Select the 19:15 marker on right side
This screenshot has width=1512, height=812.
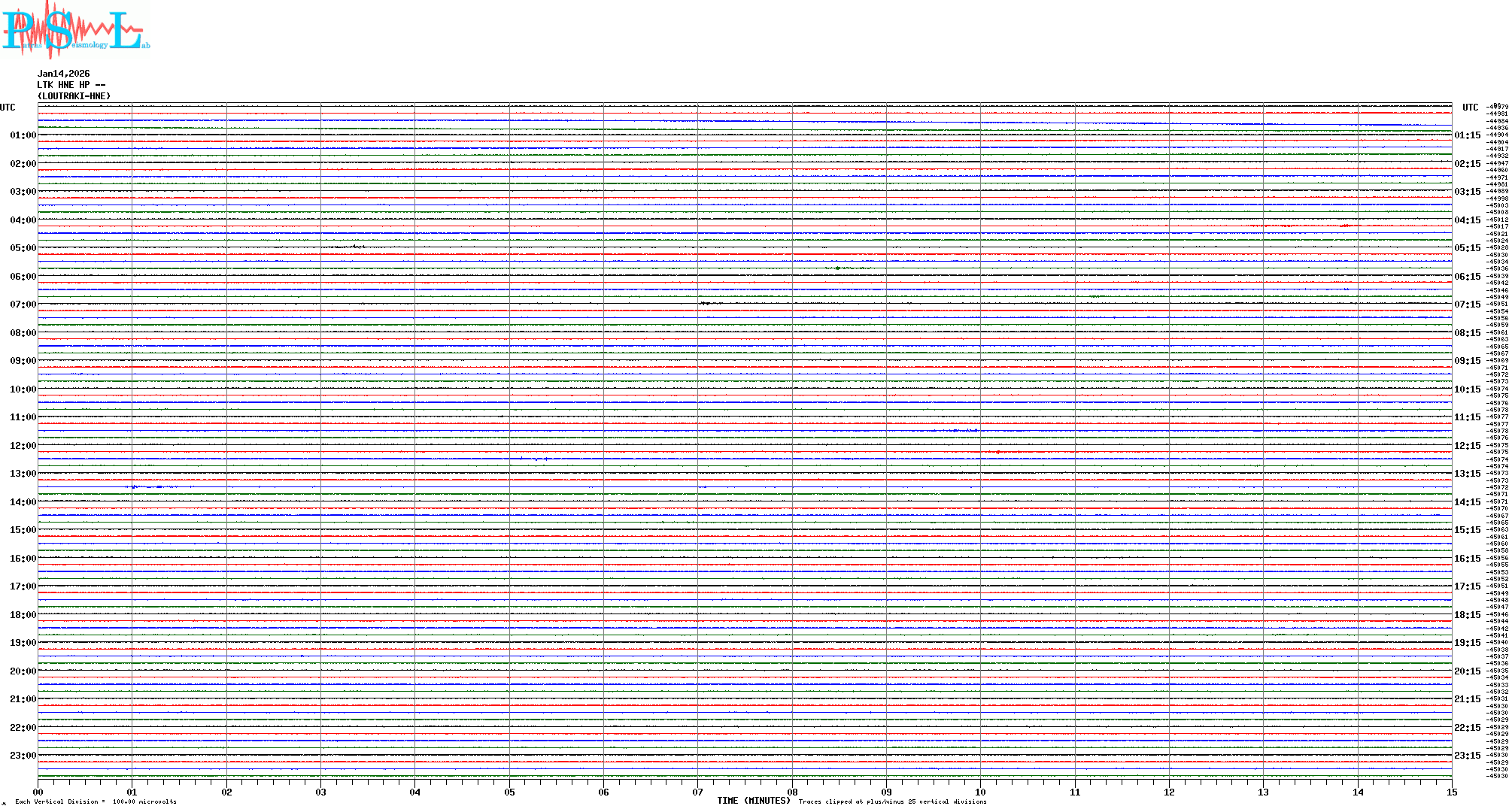1467,643
